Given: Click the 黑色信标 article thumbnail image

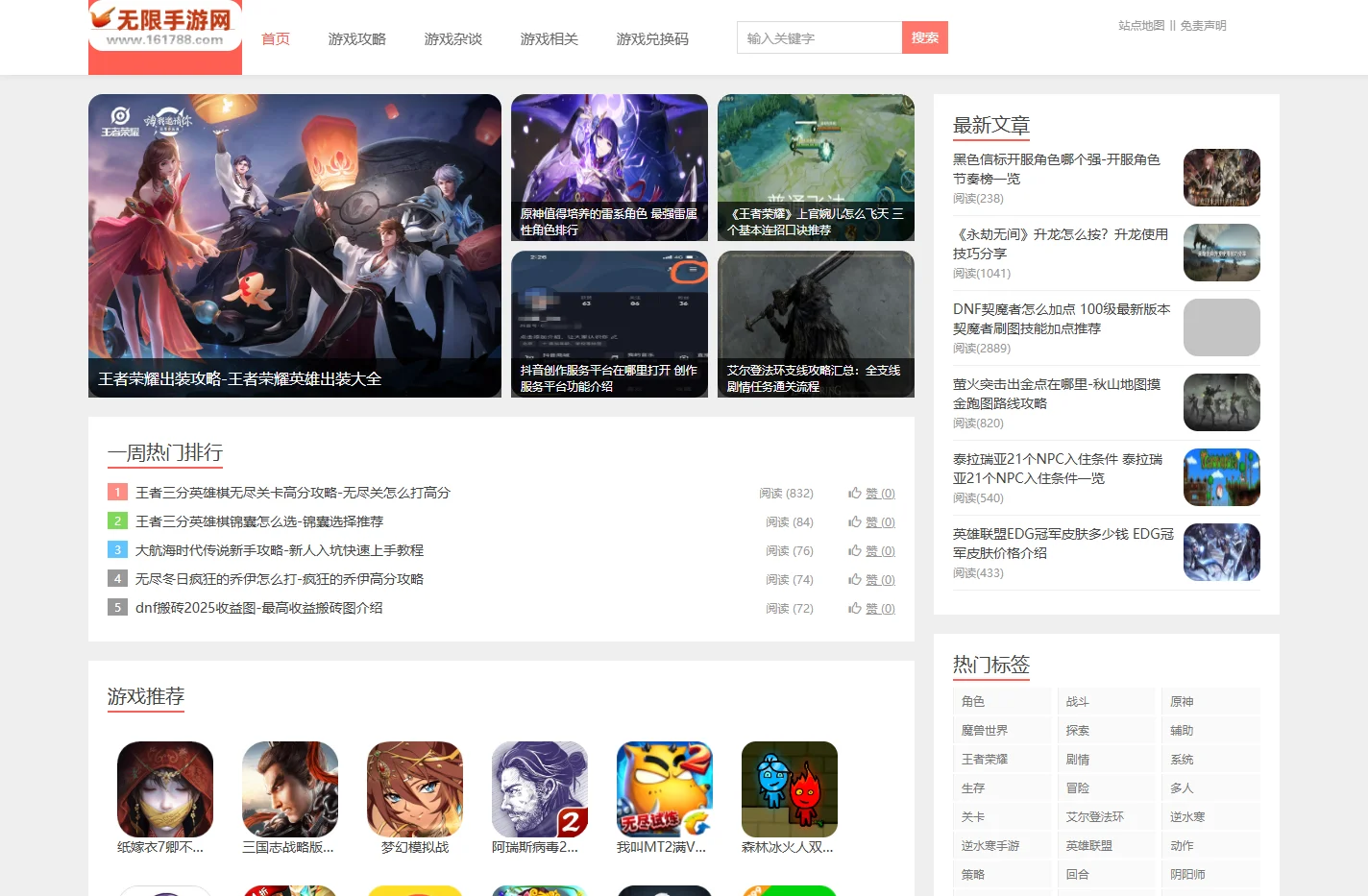Looking at the screenshot, I should tap(1222, 178).
